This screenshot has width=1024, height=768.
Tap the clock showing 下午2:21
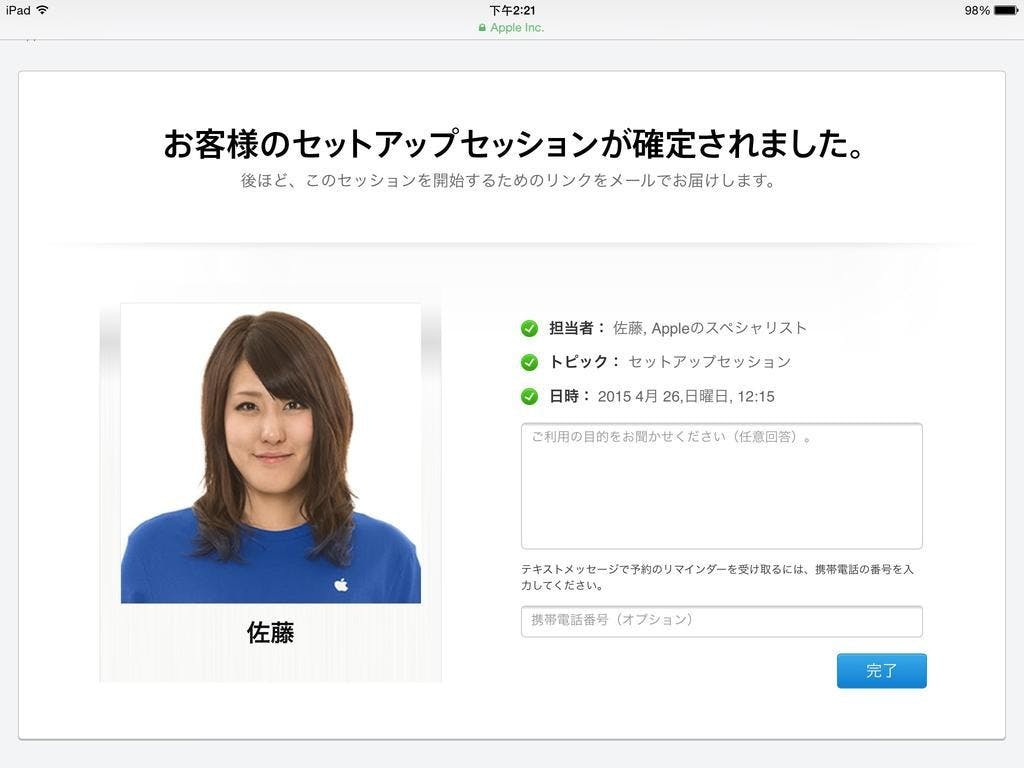(x=512, y=10)
